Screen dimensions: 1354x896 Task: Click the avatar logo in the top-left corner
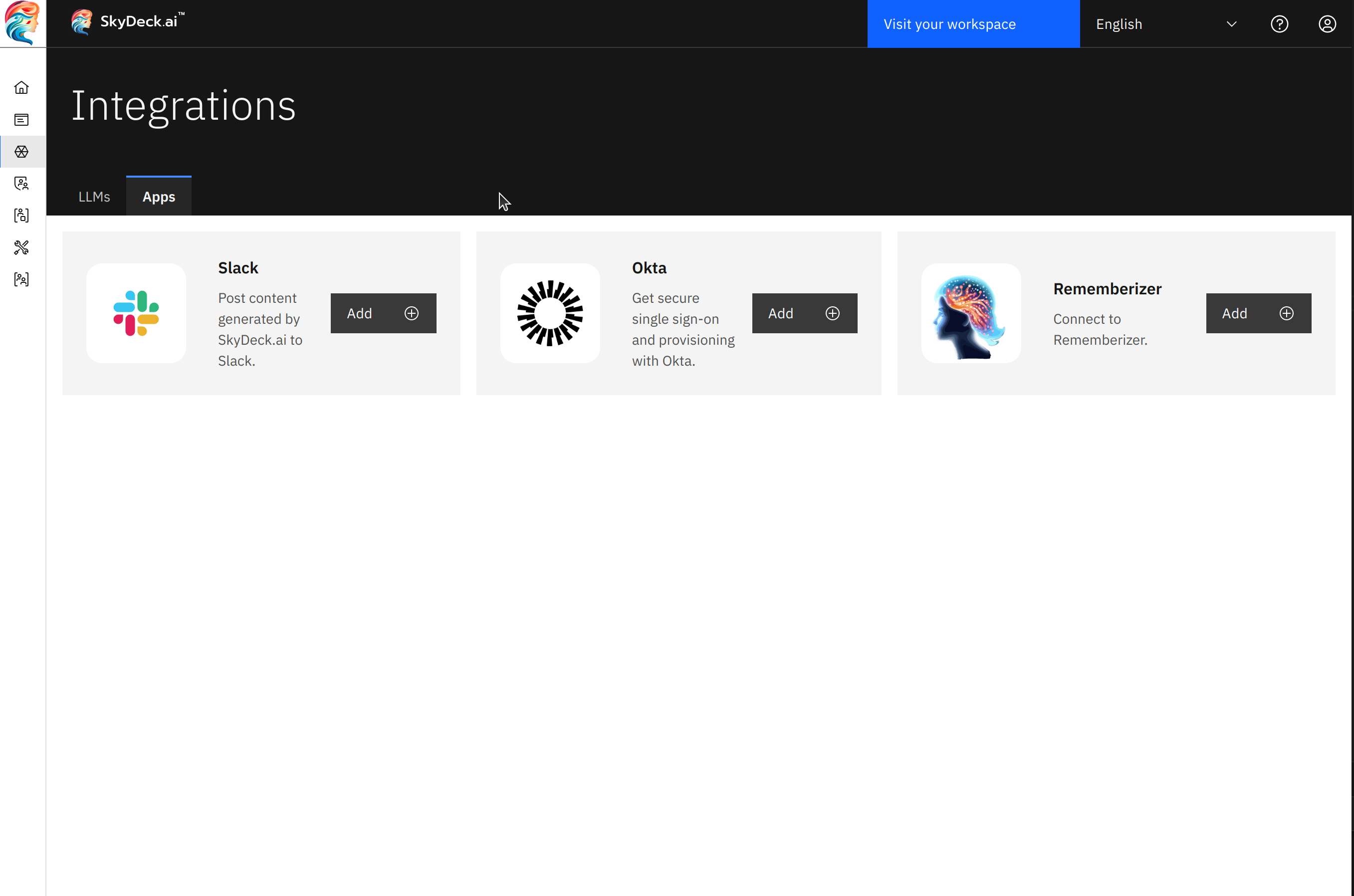coord(22,23)
